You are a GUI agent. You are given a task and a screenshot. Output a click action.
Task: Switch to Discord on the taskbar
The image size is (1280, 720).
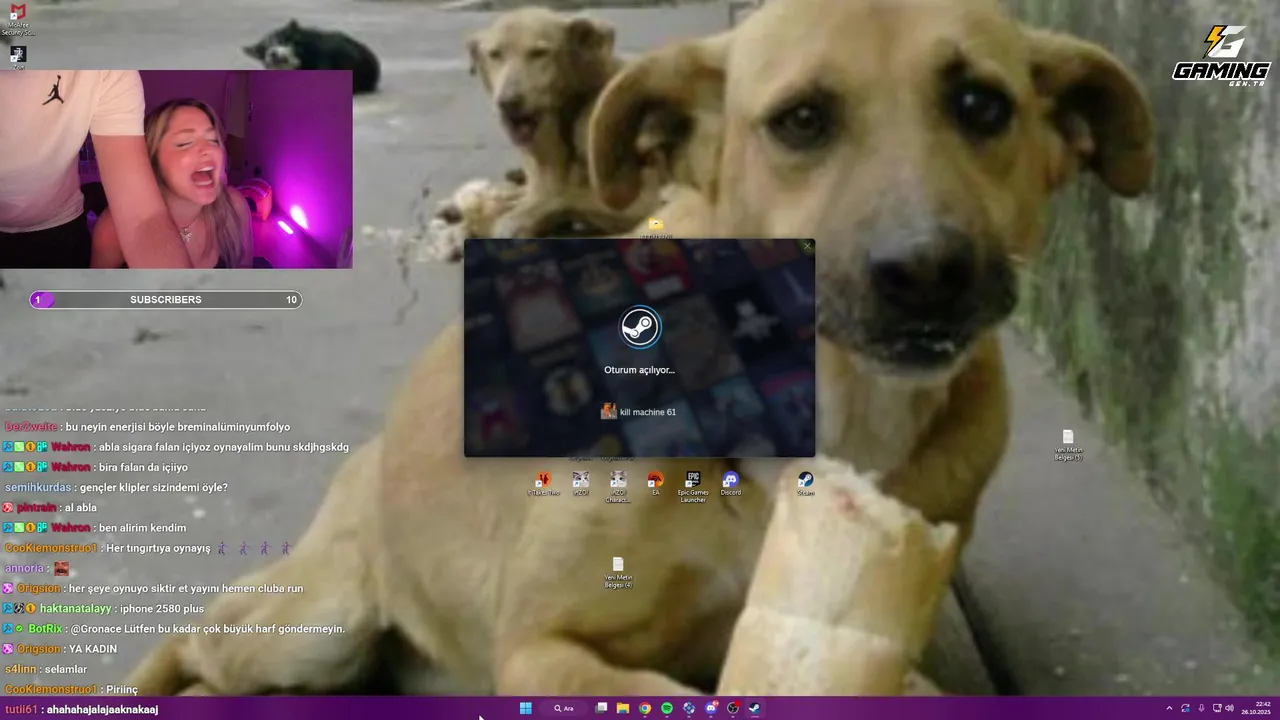click(711, 708)
